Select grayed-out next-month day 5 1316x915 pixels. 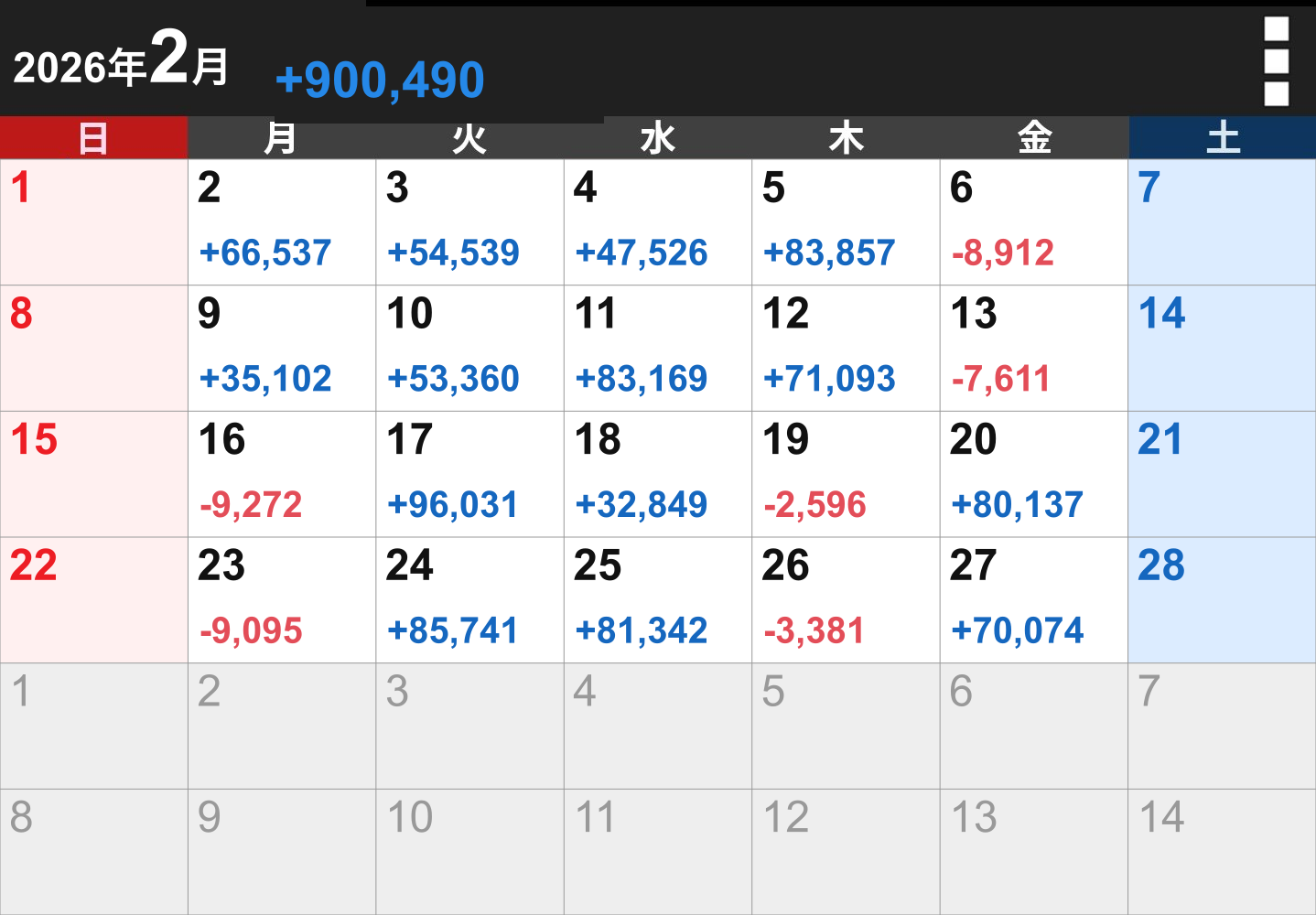[846, 727]
